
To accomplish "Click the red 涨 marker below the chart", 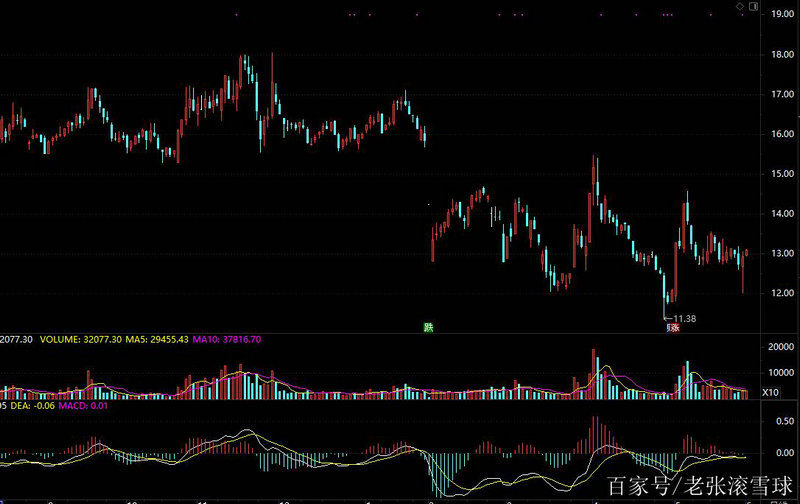I will point(673,327).
